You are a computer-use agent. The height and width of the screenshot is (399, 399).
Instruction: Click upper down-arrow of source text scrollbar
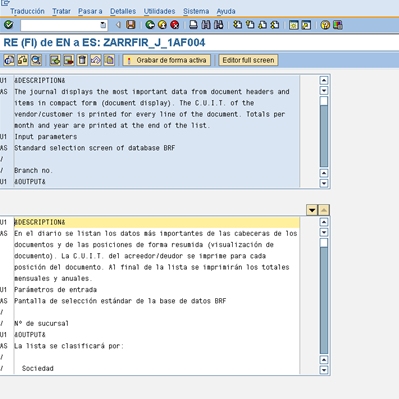click(324, 91)
